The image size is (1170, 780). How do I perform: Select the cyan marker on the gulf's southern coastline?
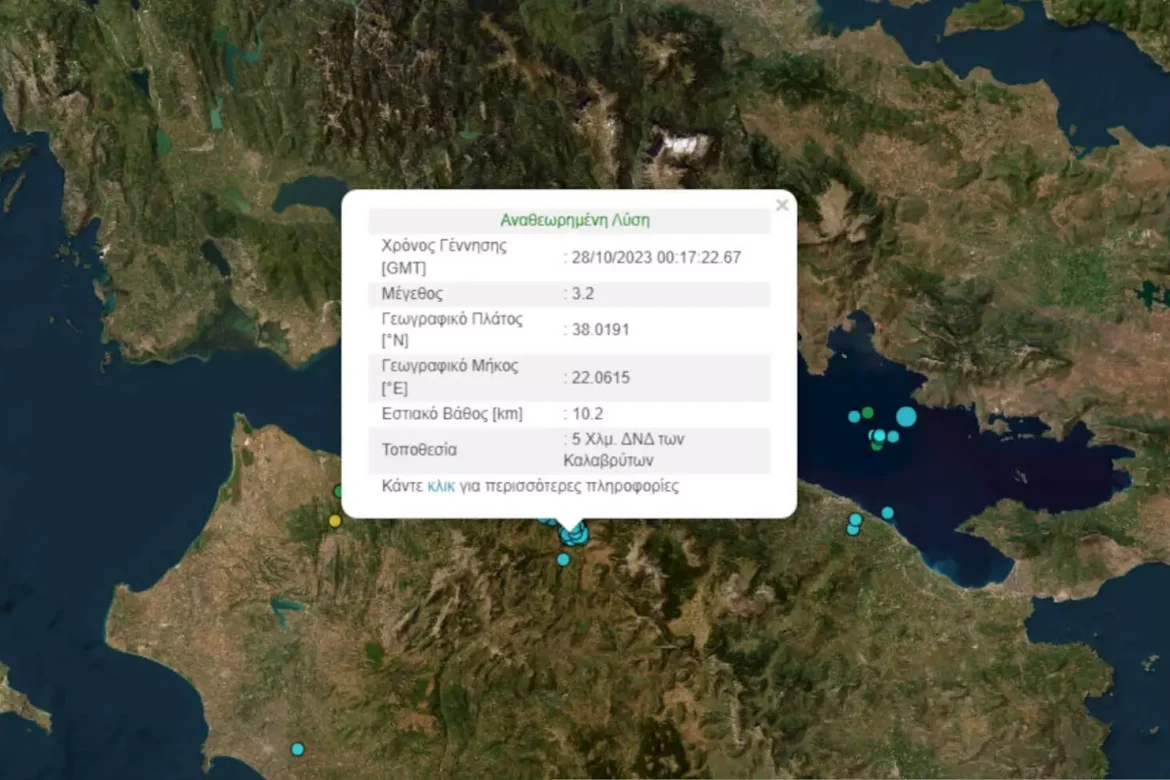click(x=887, y=513)
